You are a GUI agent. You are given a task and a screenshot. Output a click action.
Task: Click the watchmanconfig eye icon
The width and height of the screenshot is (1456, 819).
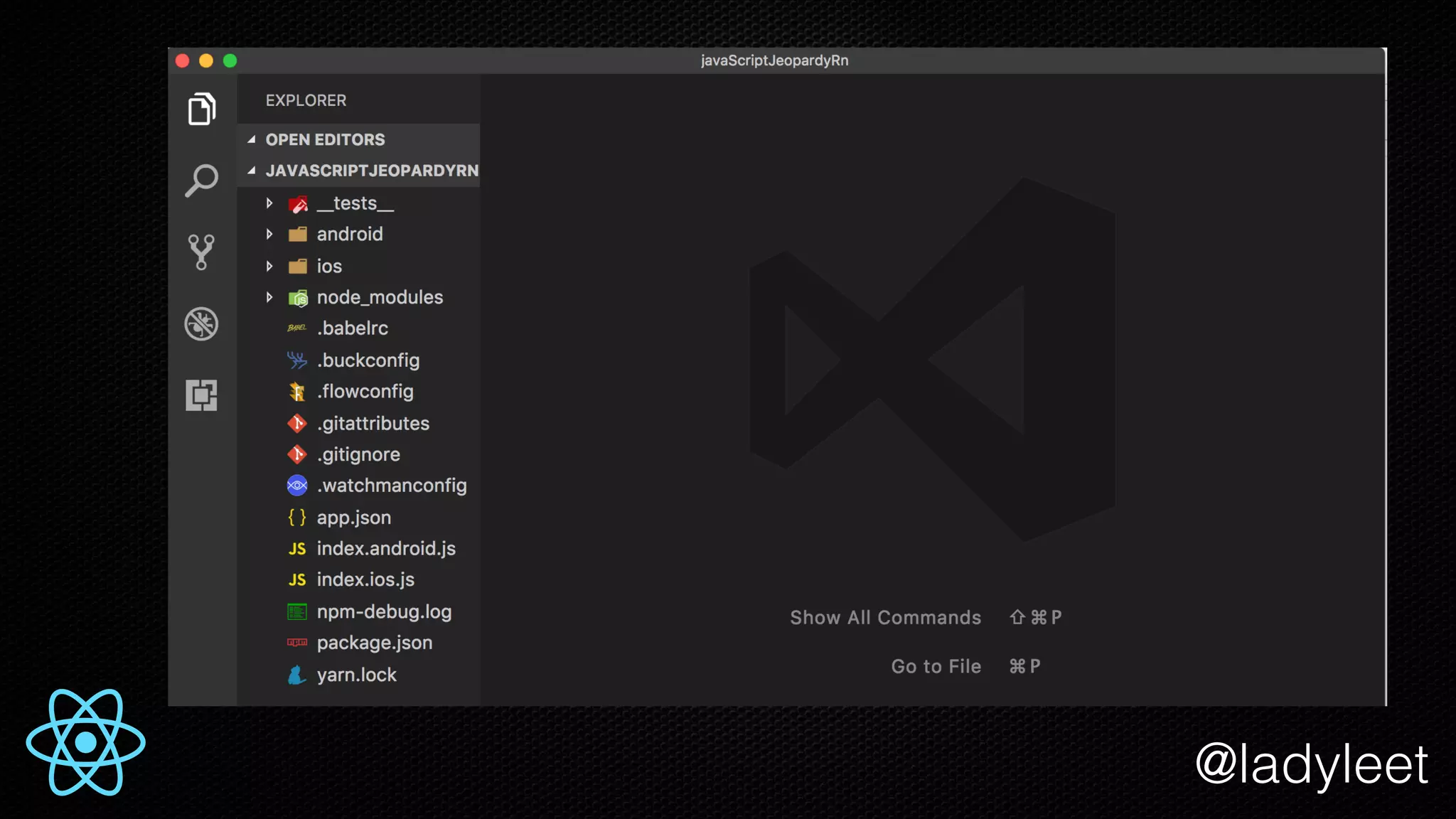click(x=297, y=486)
